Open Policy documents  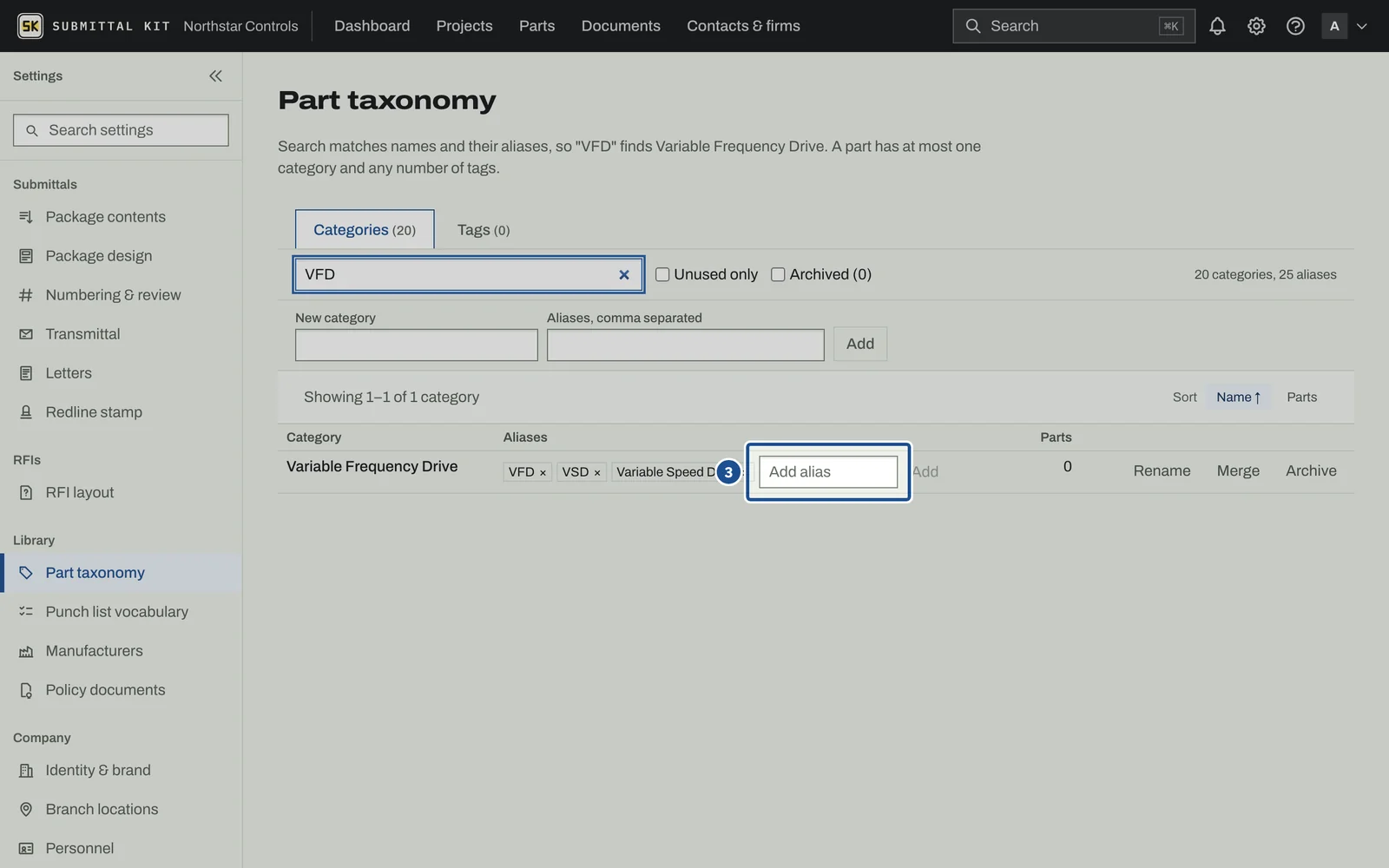121,690
